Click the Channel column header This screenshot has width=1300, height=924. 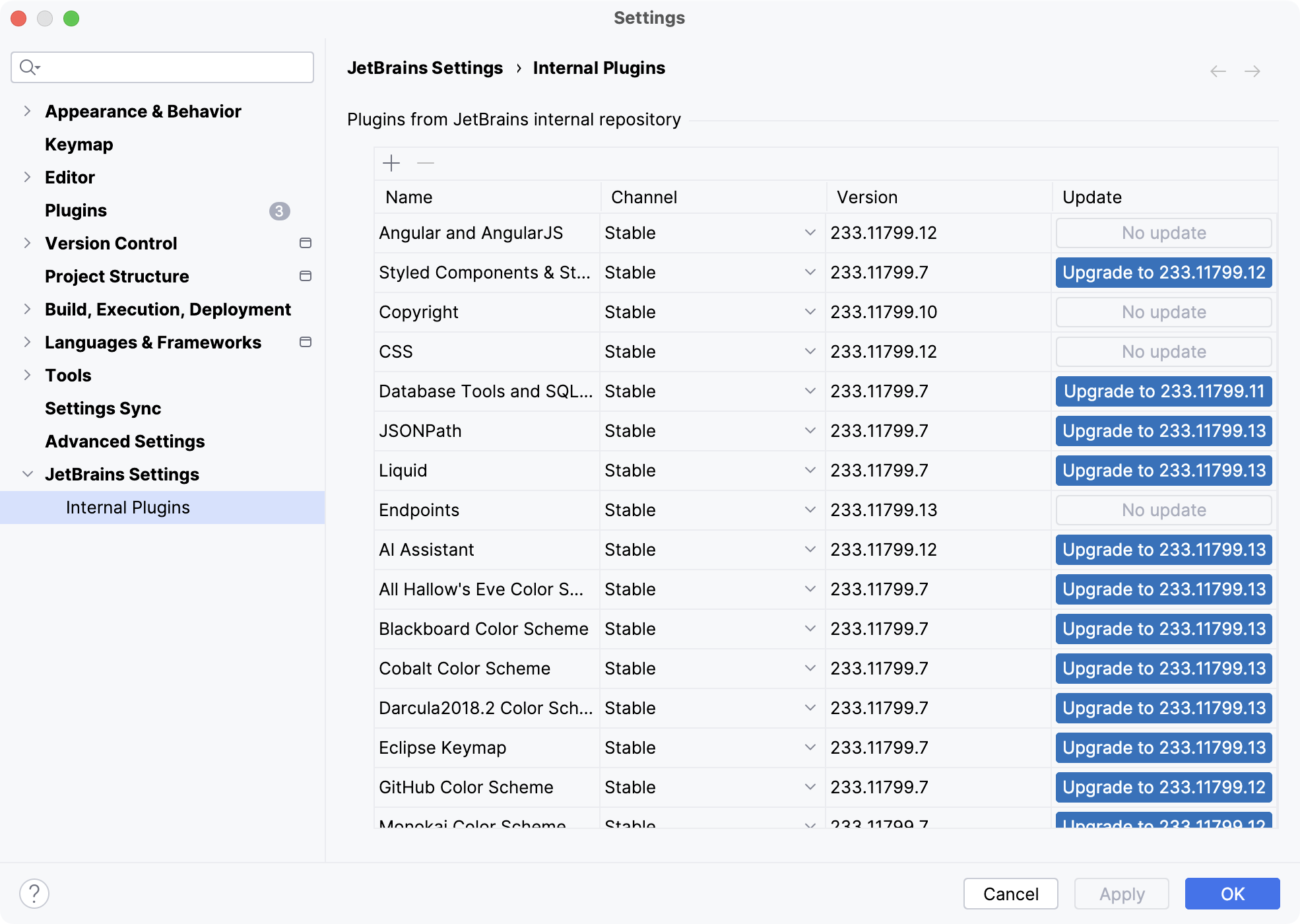pos(713,197)
